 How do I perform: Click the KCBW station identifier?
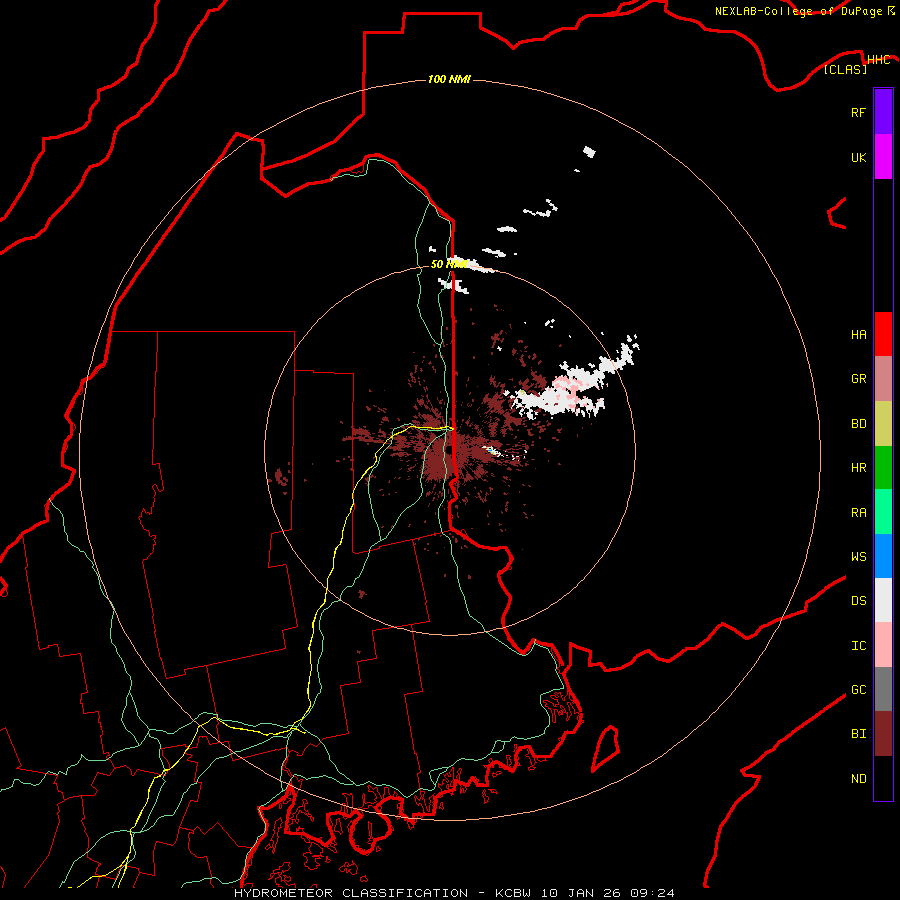tap(513, 893)
